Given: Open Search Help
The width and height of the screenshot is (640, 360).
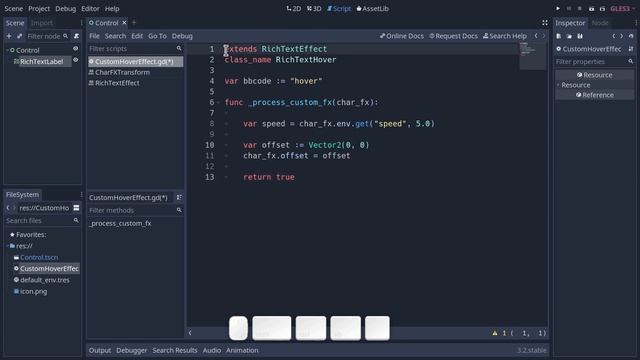Looking at the screenshot, I should (504, 36).
